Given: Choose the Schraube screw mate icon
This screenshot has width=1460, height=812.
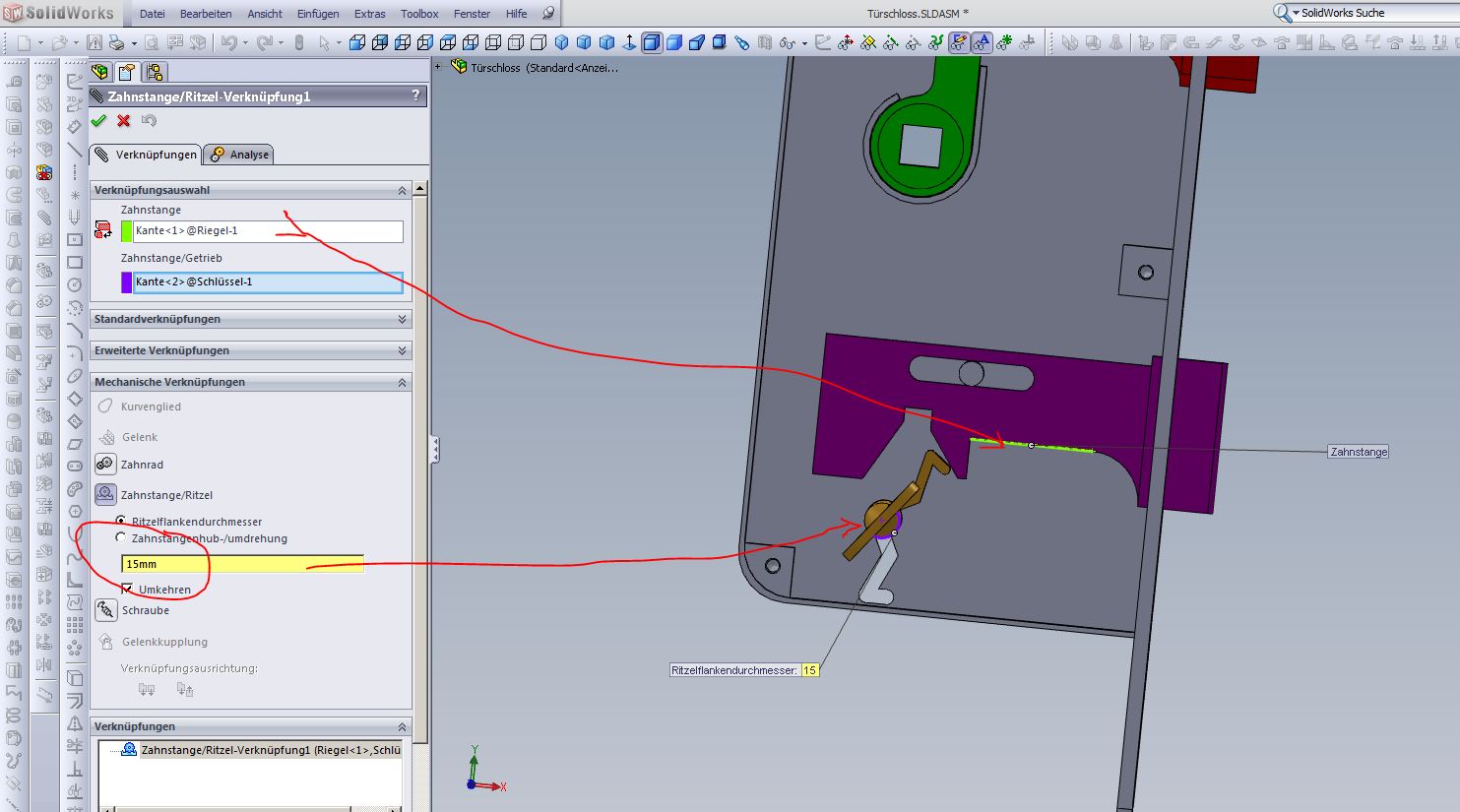Looking at the screenshot, I should (105, 610).
